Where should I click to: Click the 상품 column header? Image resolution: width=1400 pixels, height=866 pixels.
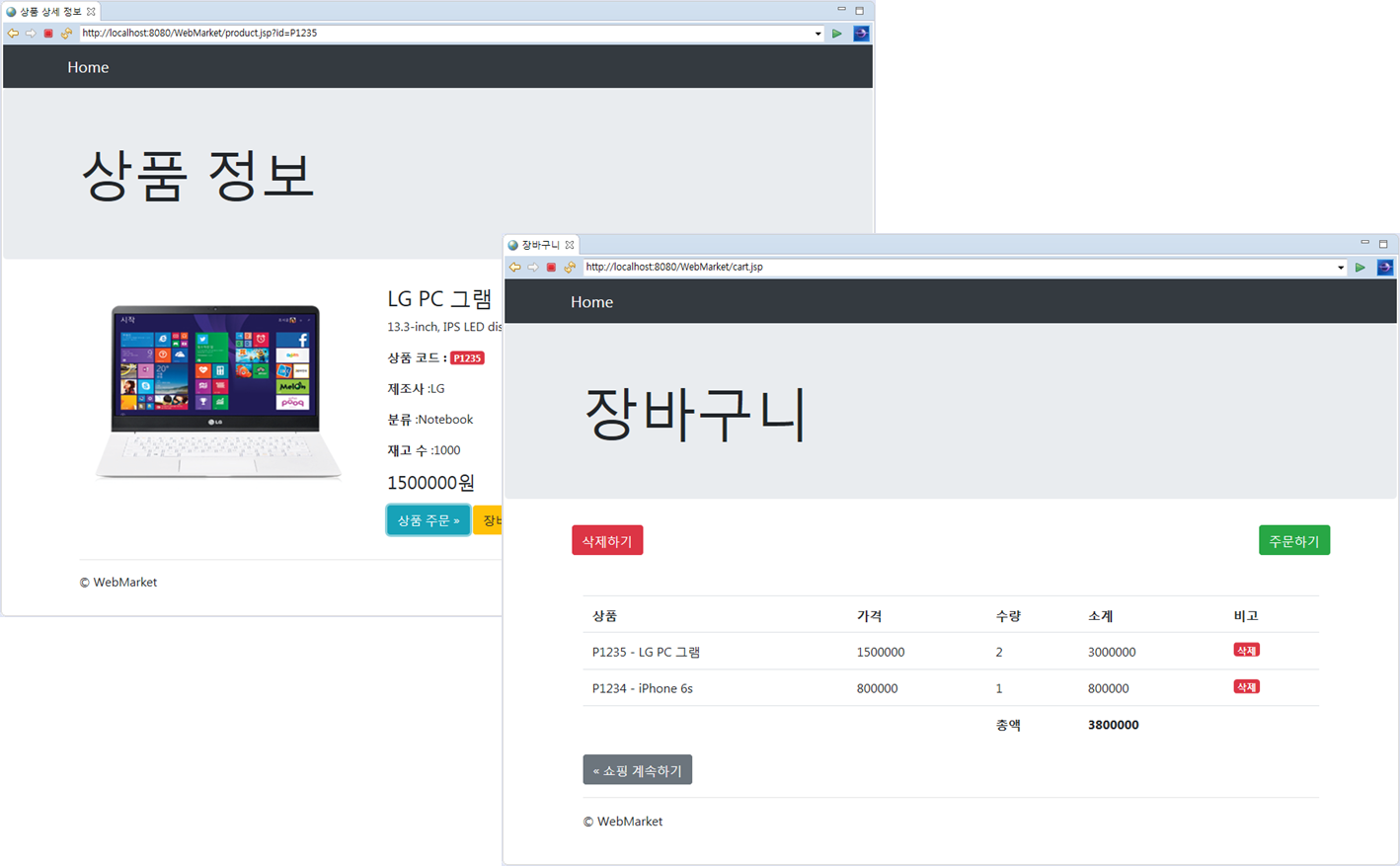(x=604, y=616)
